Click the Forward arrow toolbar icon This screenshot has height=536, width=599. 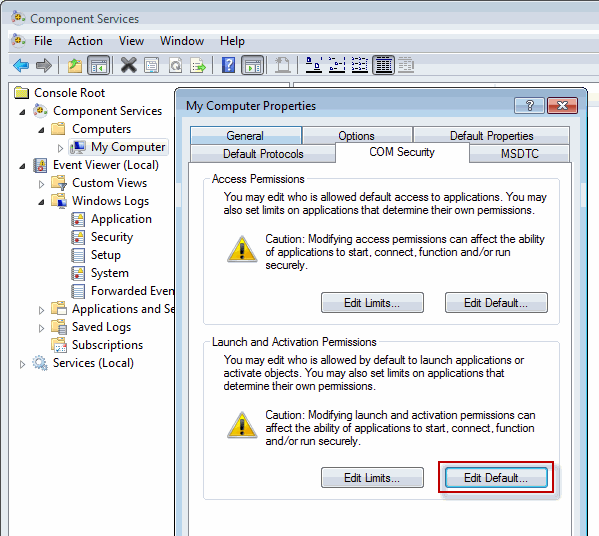[44, 65]
